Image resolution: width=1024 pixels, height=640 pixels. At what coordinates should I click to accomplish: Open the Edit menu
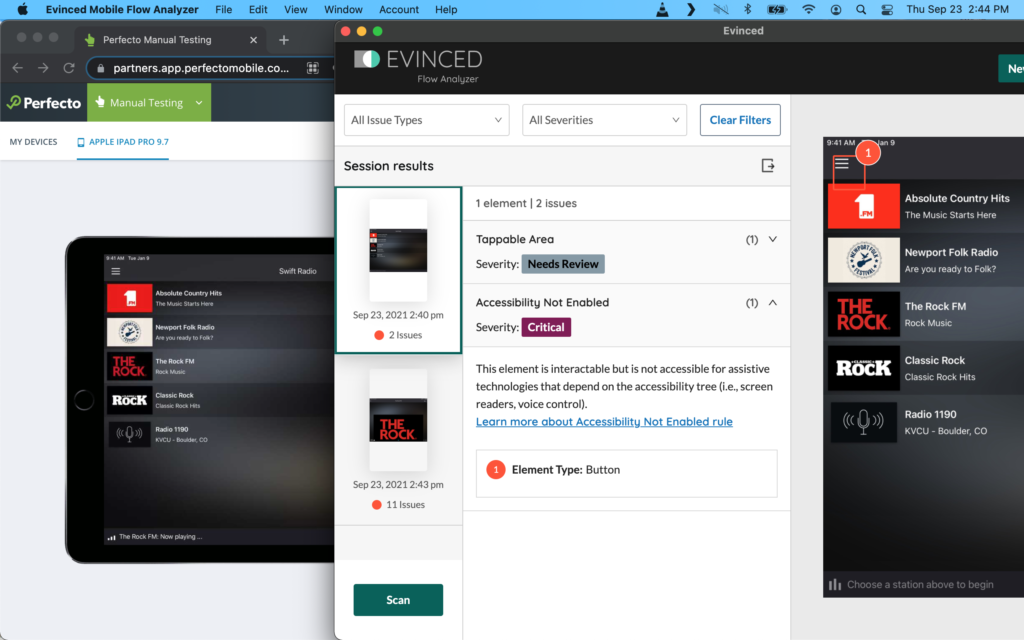point(258,9)
